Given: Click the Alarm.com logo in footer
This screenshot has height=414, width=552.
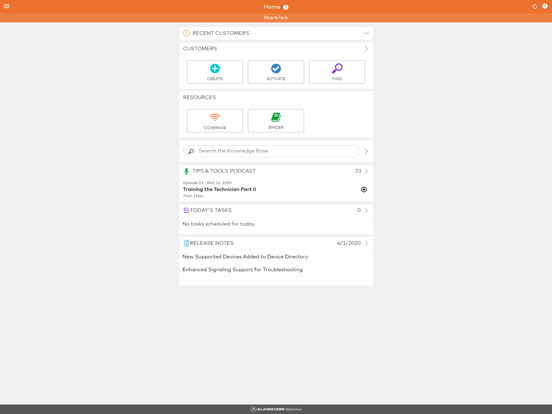Looking at the screenshot, I should pyautogui.click(x=276, y=409).
